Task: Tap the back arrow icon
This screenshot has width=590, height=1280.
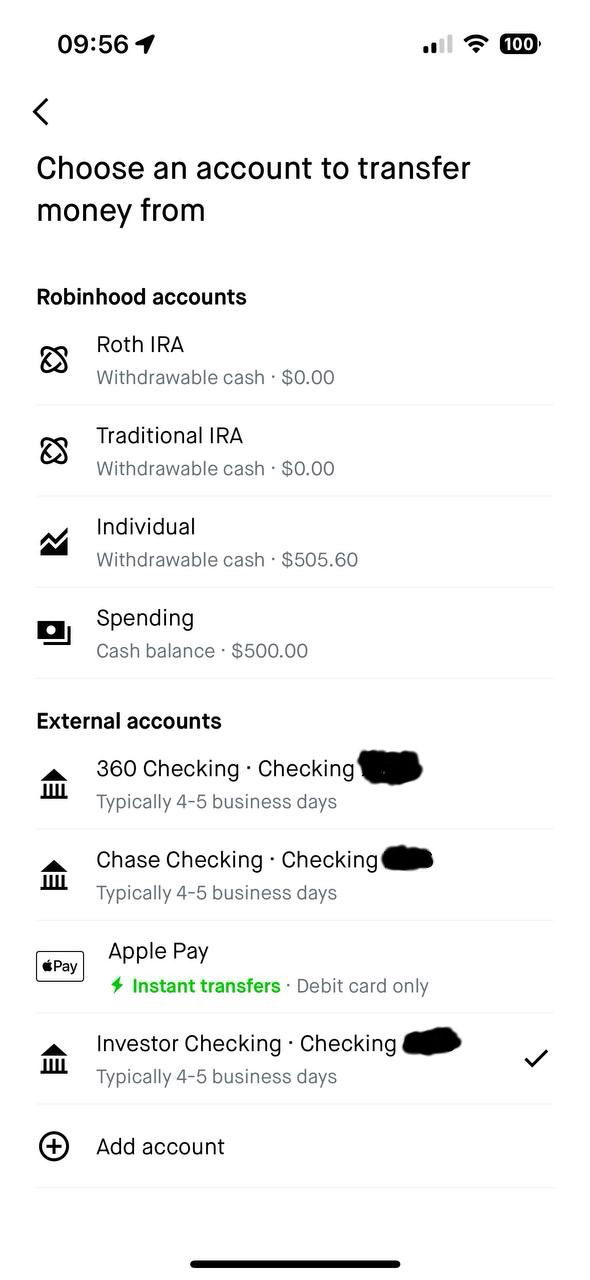Action: (x=41, y=111)
